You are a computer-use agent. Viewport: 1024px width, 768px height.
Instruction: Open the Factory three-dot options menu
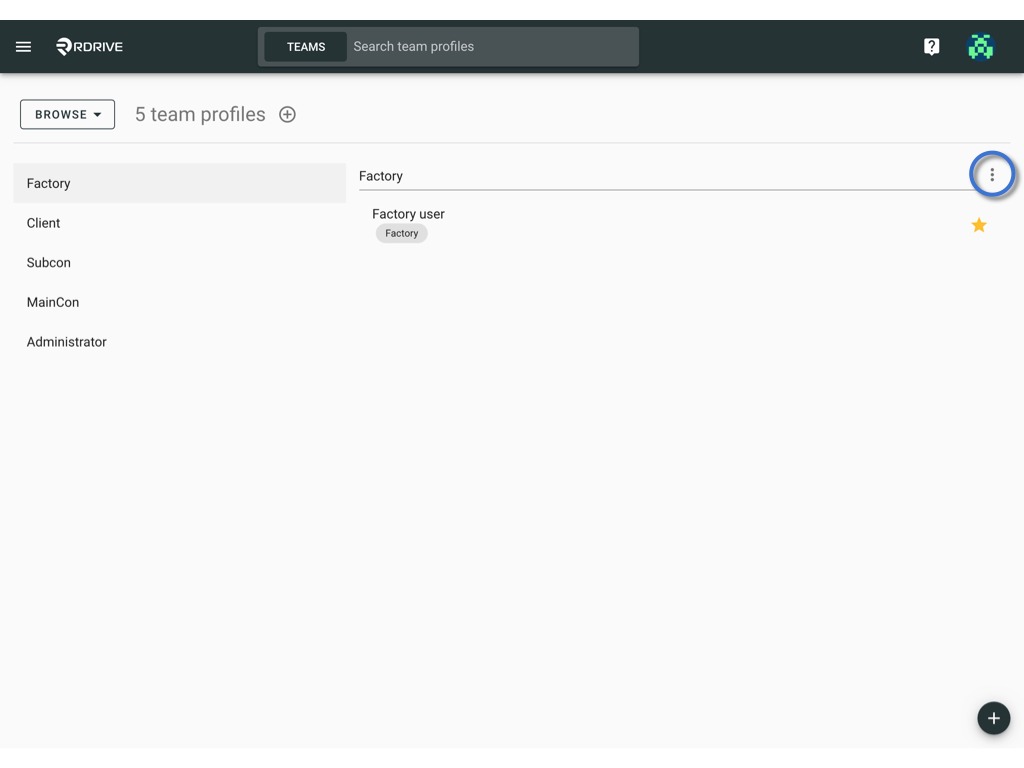(992, 174)
